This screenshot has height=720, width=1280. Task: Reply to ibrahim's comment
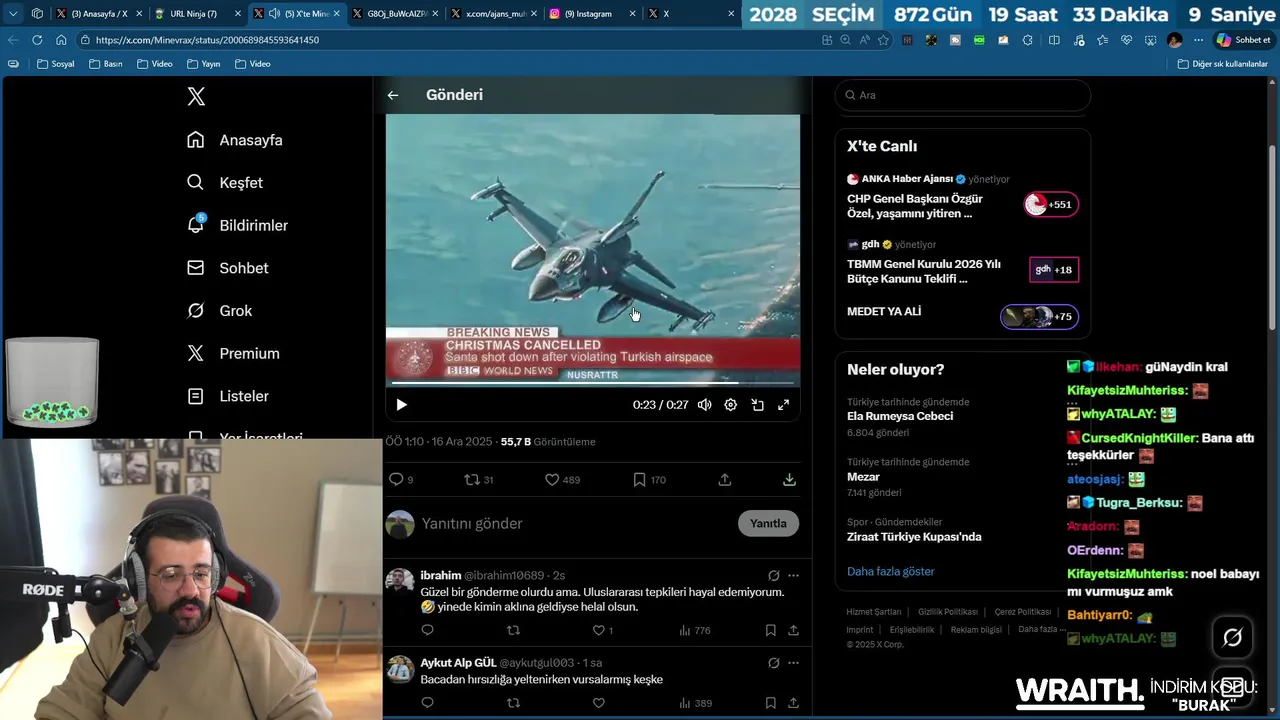[427, 630]
